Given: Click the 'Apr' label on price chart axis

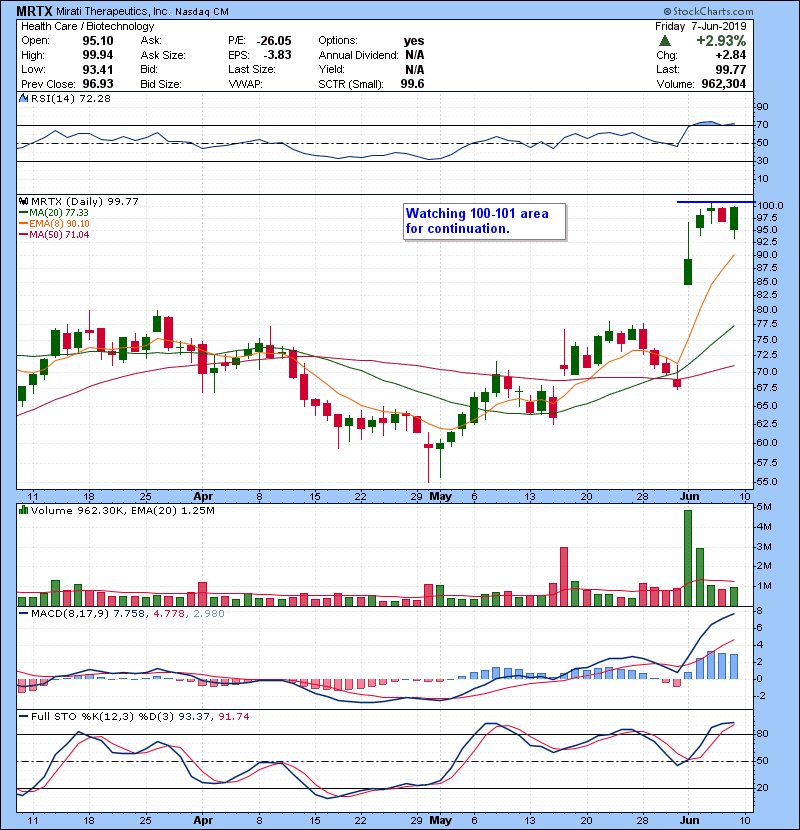Looking at the screenshot, I should tap(203, 496).
